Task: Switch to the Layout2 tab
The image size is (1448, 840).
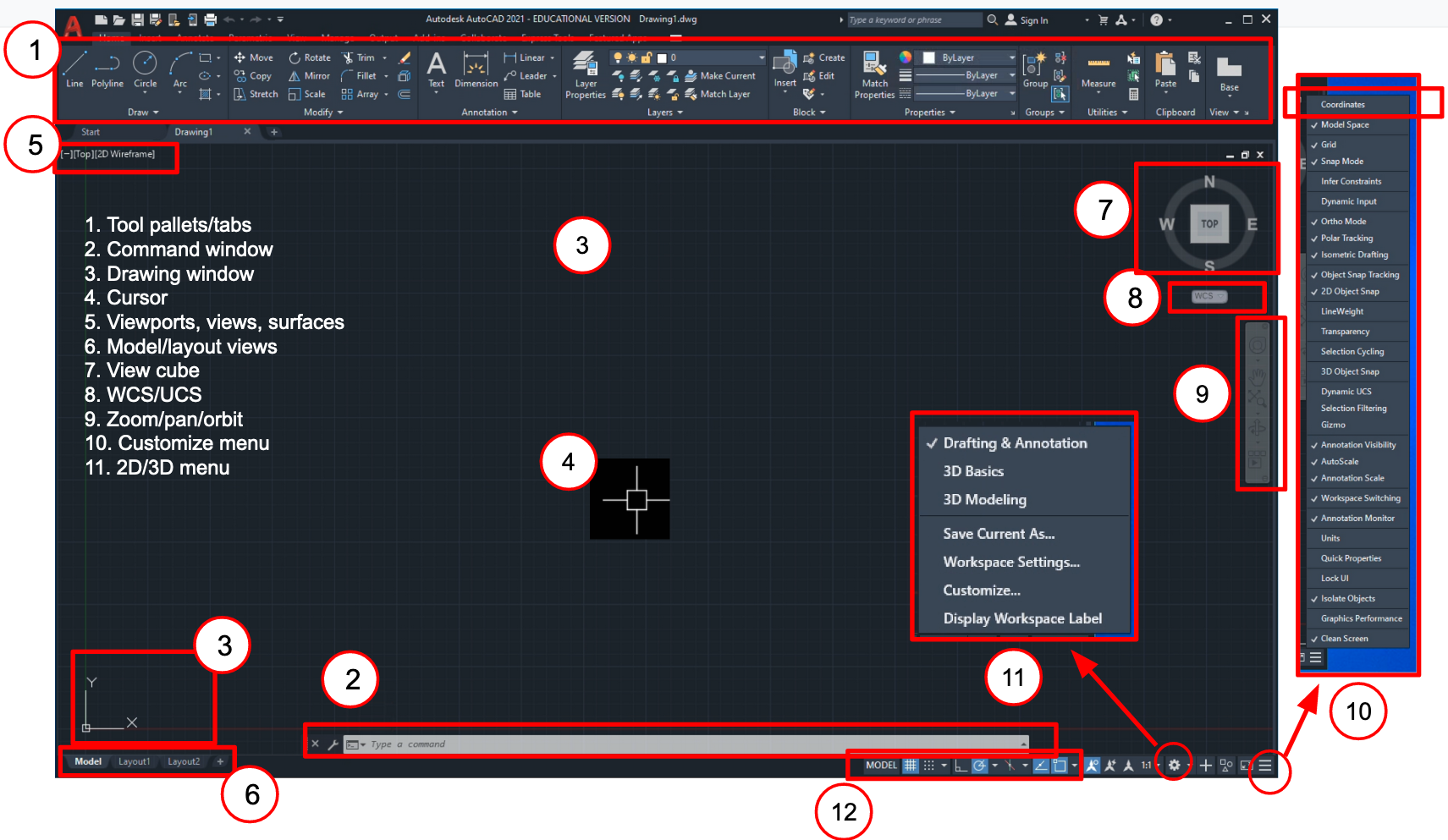Action: (x=184, y=762)
